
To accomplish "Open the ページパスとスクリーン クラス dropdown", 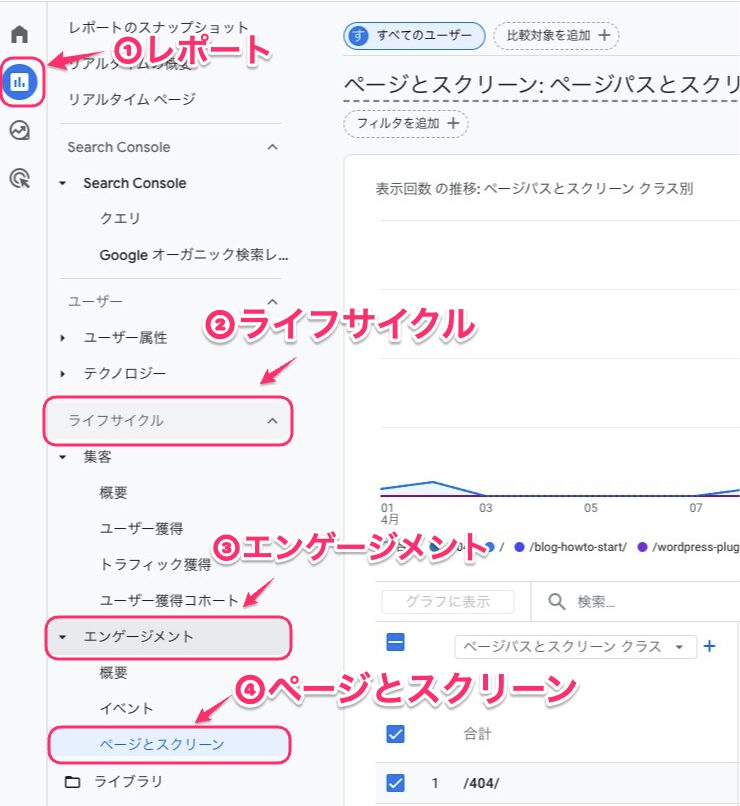I will (575, 646).
